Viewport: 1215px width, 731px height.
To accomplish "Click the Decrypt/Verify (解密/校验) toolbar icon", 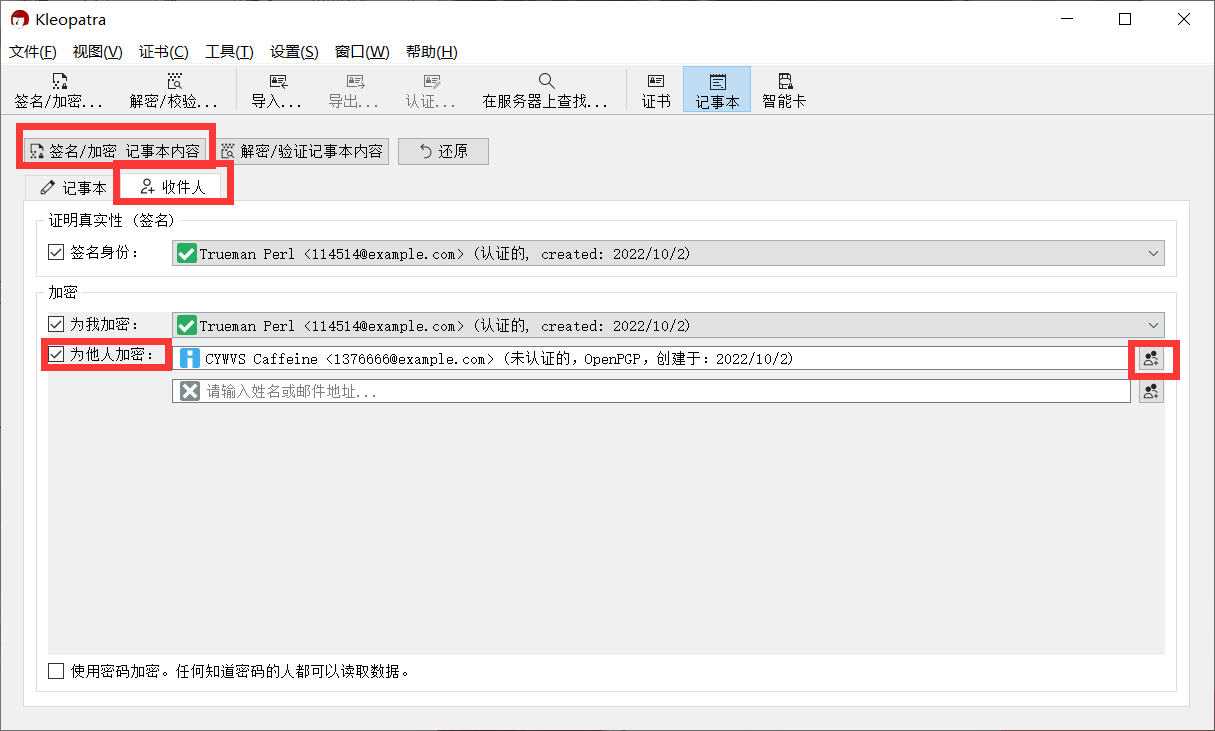I will [x=173, y=89].
